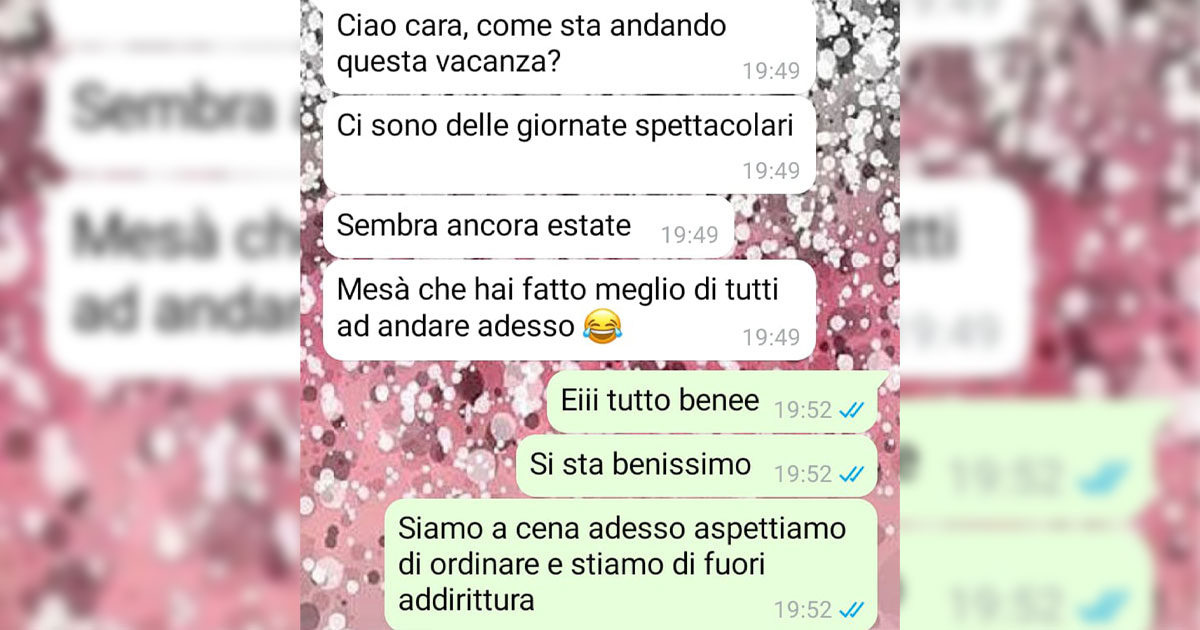This screenshot has height=630, width=1200.
Task: Click the 19:52 timestamp on 'Eiii tutto benee'
Action: click(x=803, y=410)
